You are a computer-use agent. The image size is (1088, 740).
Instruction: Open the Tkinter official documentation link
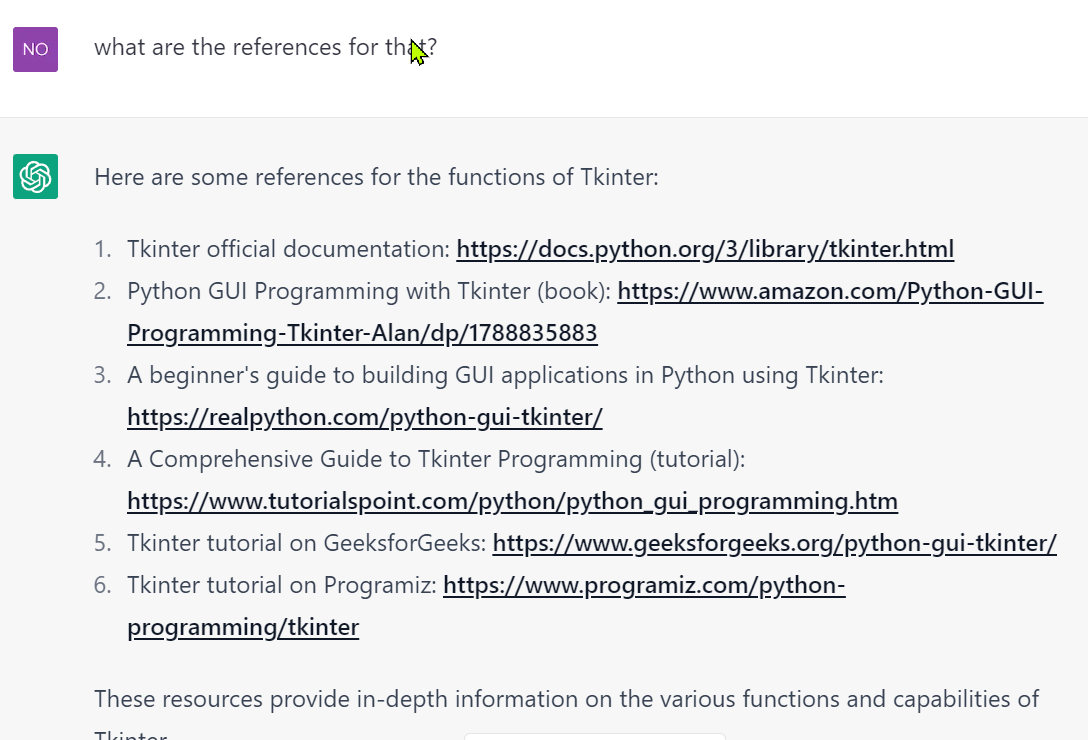[704, 249]
